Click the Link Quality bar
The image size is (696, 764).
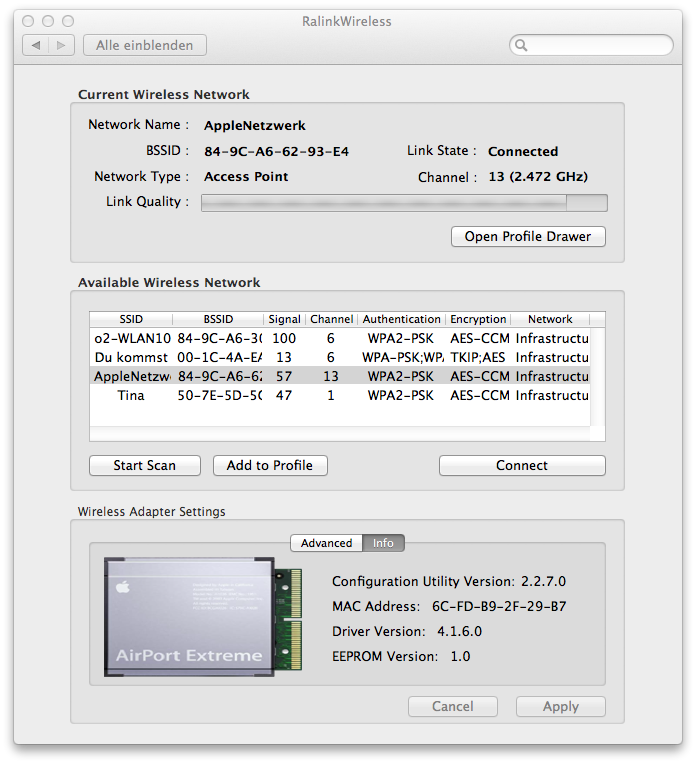(403, 203)
